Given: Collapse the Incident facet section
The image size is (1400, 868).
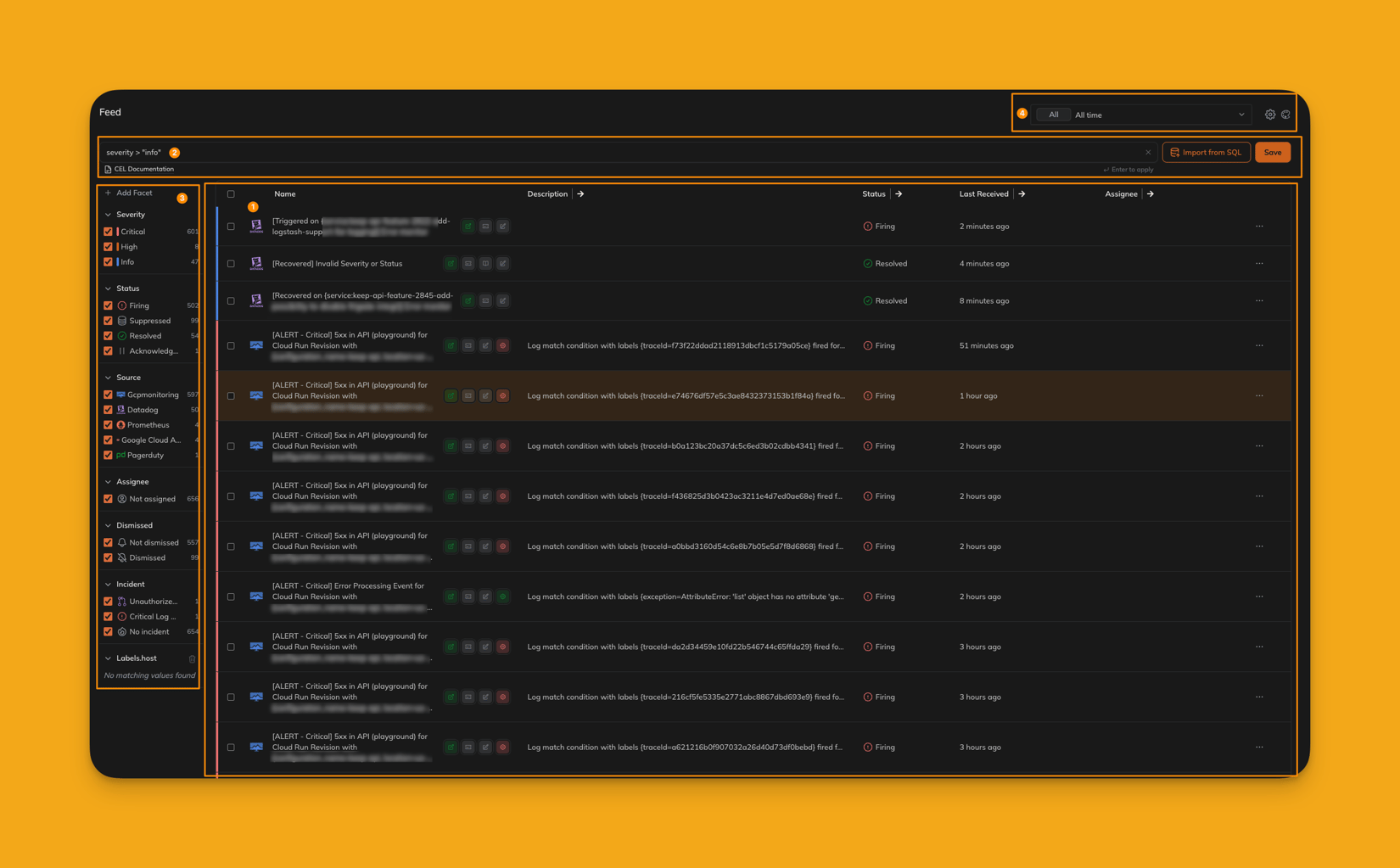Looking at the screenshot, I should point(108,585).
